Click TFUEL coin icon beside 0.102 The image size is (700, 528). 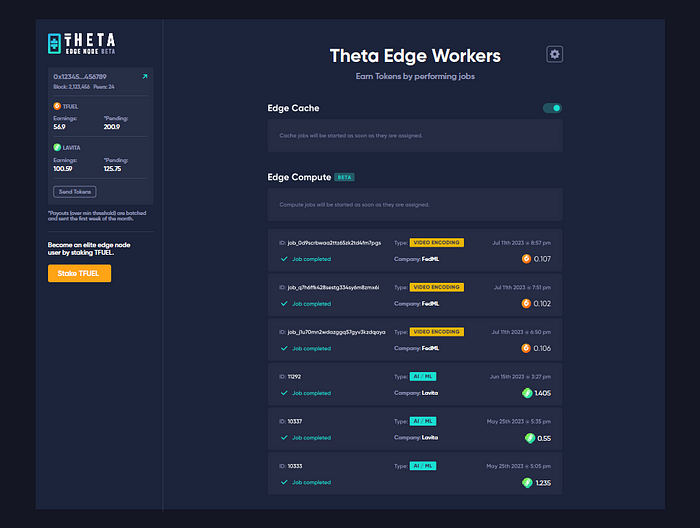coord(526,303)
